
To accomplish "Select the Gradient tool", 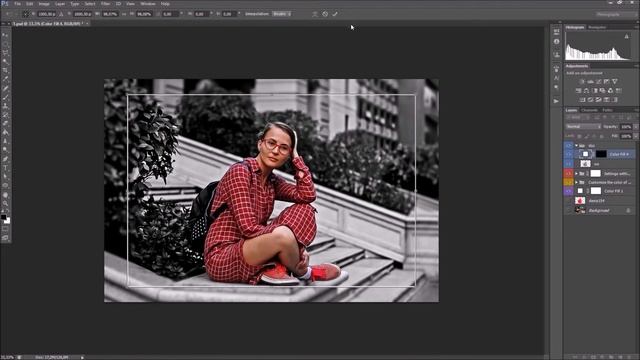I will tap(5, 132).
